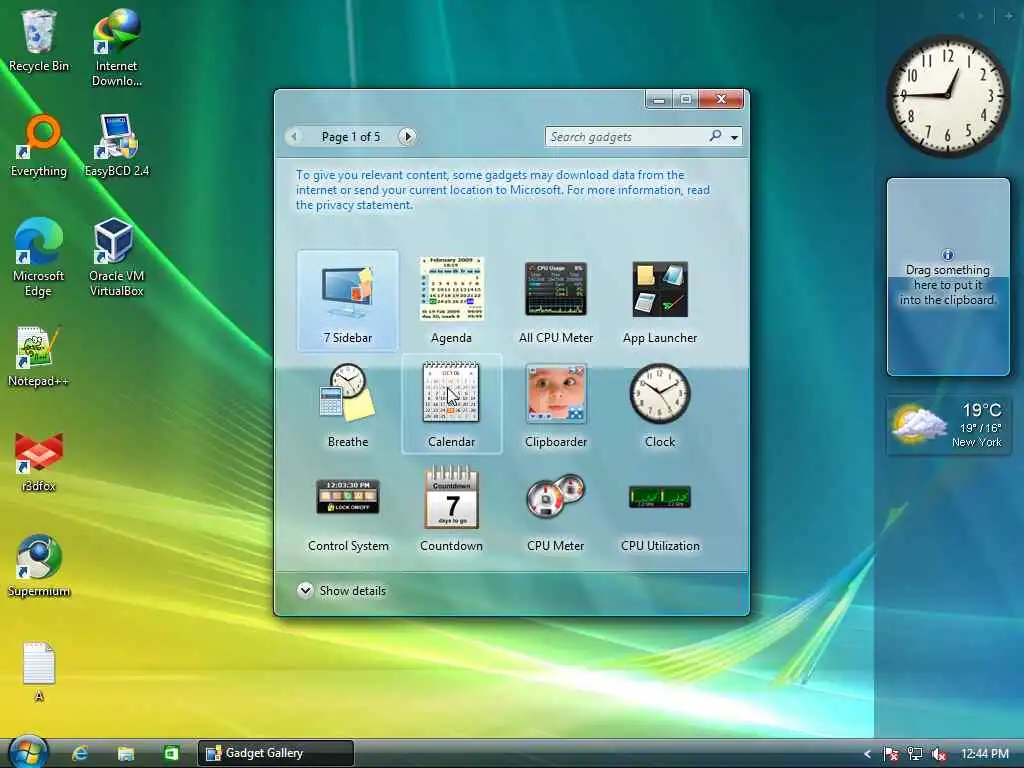Open the New York weather gadget
The width and height of the screenshot is (1024, 768).
[948, 425]
